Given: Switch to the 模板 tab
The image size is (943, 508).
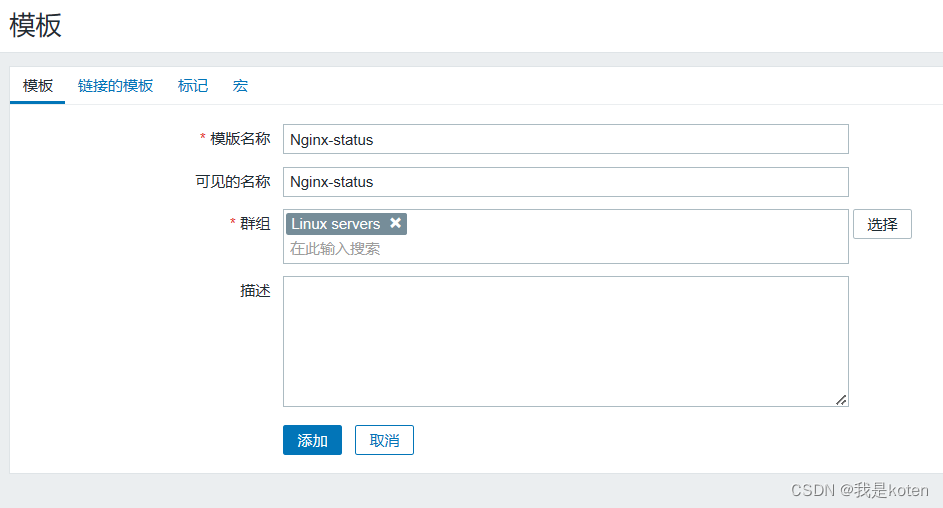Looking at the screenshot, I should pyautogui.click(x=38, y=86).
